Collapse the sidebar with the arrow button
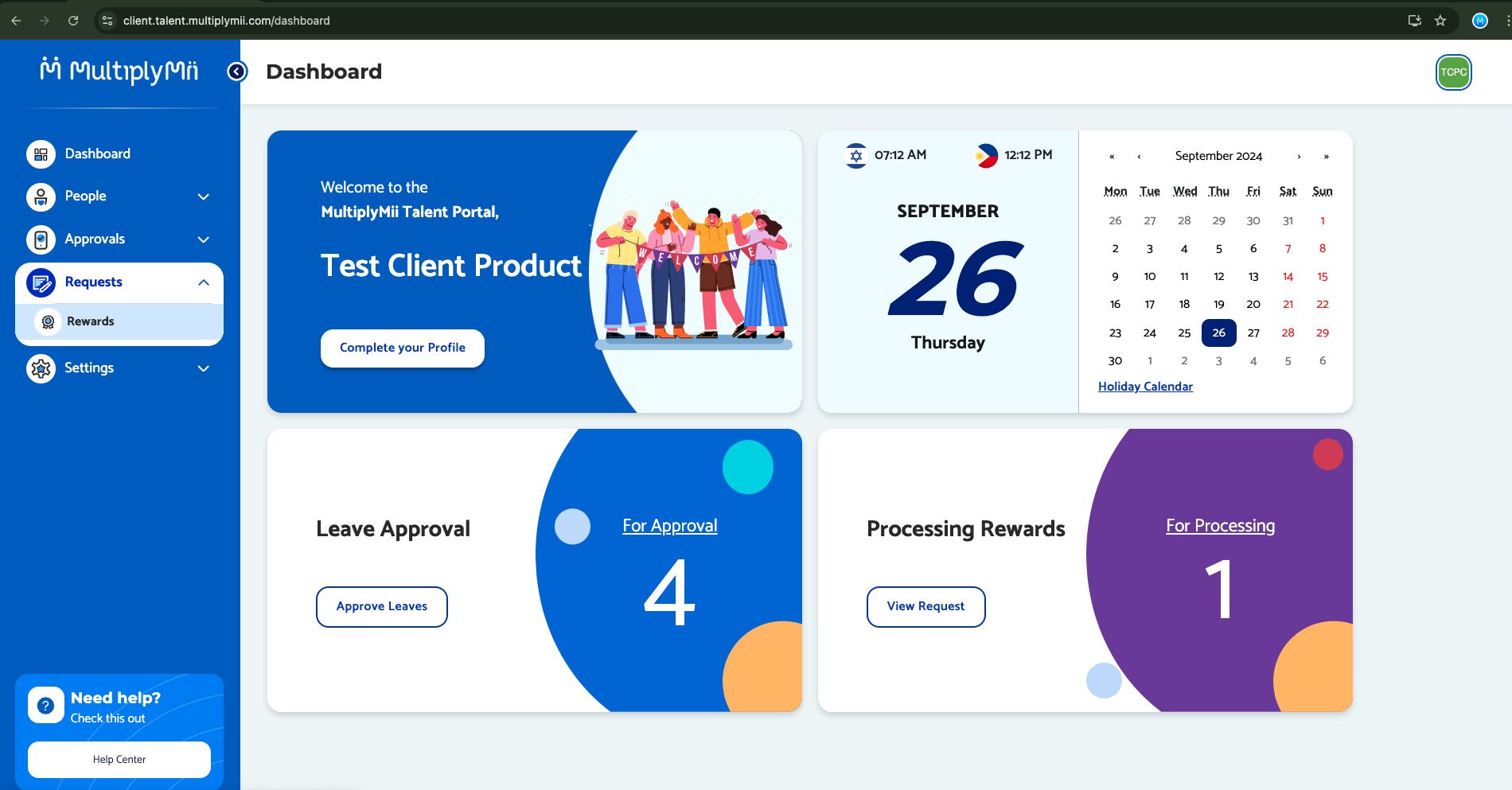The width and height of the screenshot is (1512, 790). (x=236, y=72)
